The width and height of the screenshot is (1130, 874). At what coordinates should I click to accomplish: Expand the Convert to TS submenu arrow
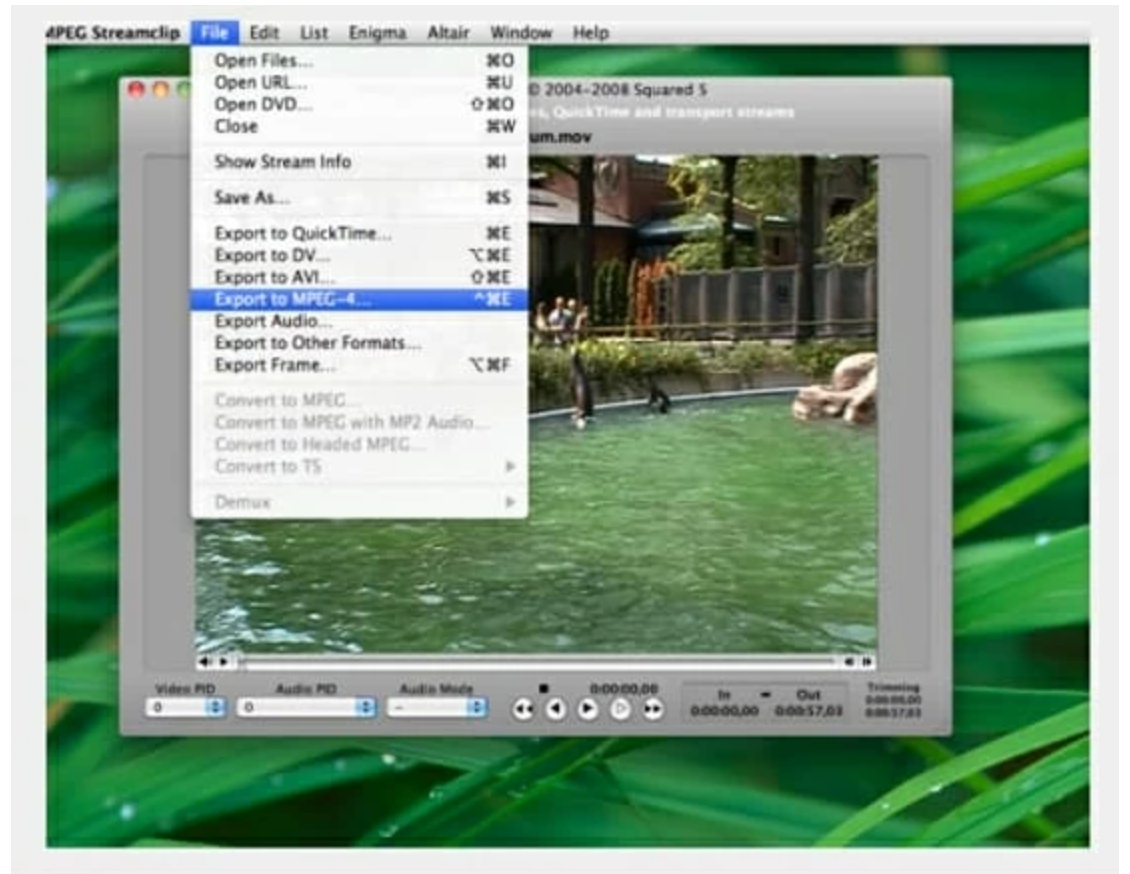[510, 467]
